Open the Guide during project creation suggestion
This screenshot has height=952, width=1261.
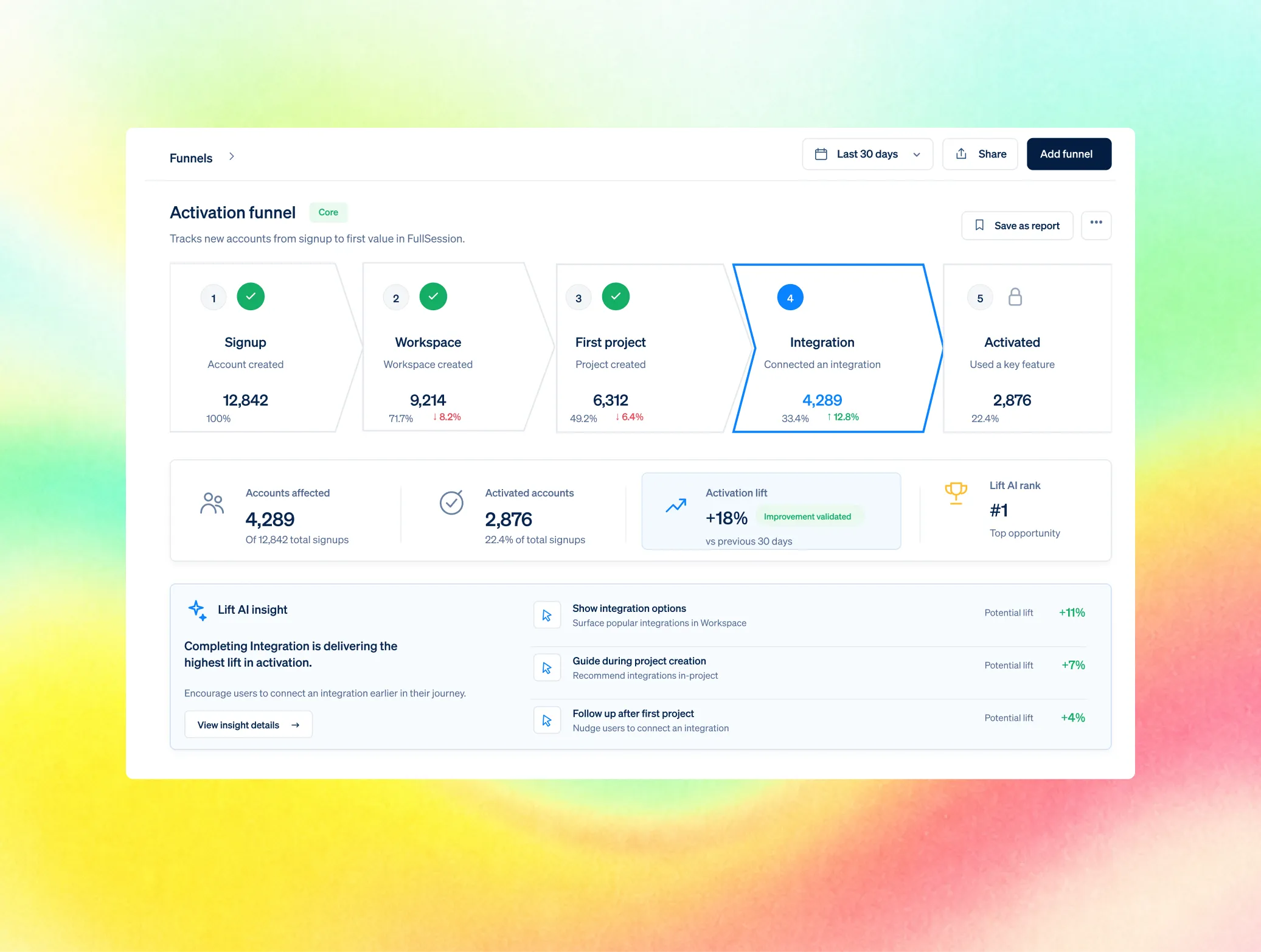(x=809, y=667)
